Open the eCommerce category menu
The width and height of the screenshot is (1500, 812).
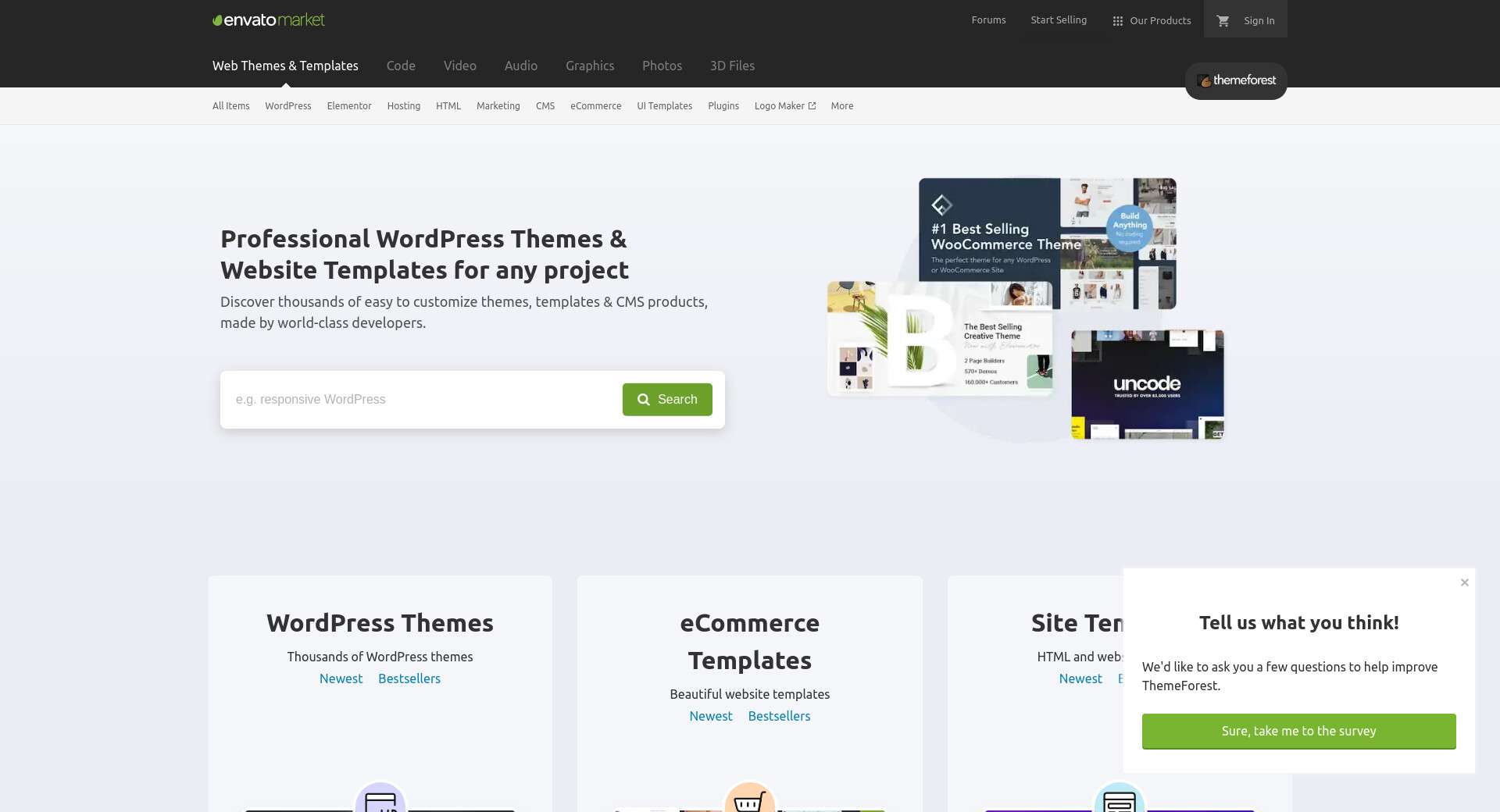tap(596, 106)
